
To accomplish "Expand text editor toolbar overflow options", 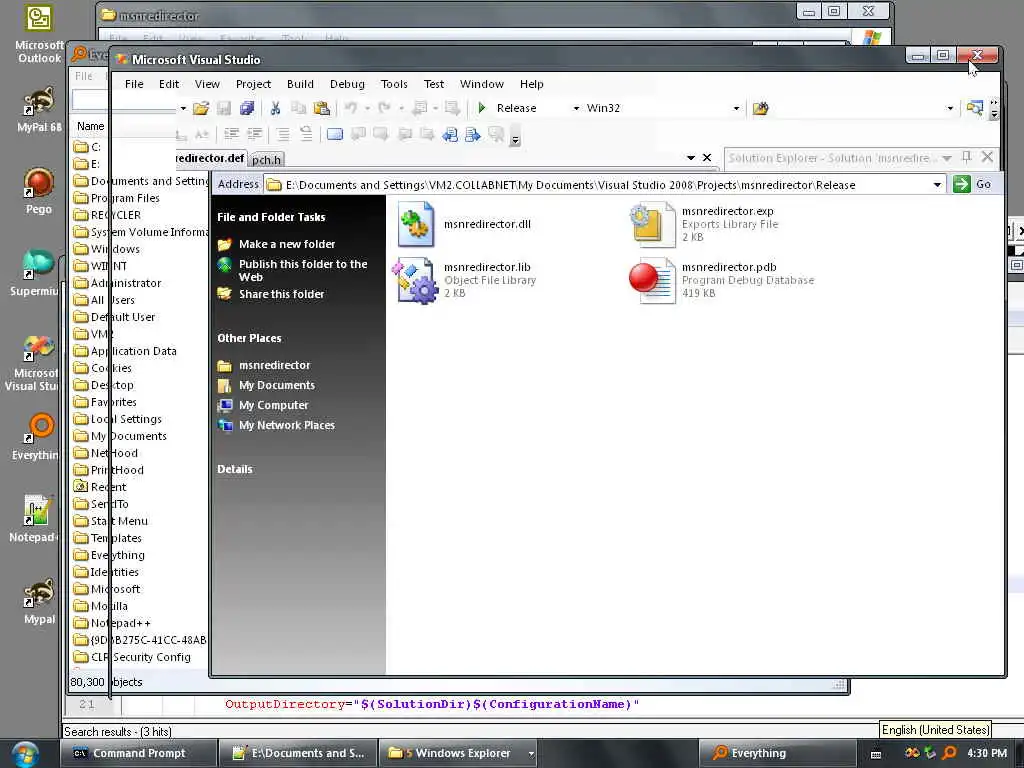I will tap(515, 139).
